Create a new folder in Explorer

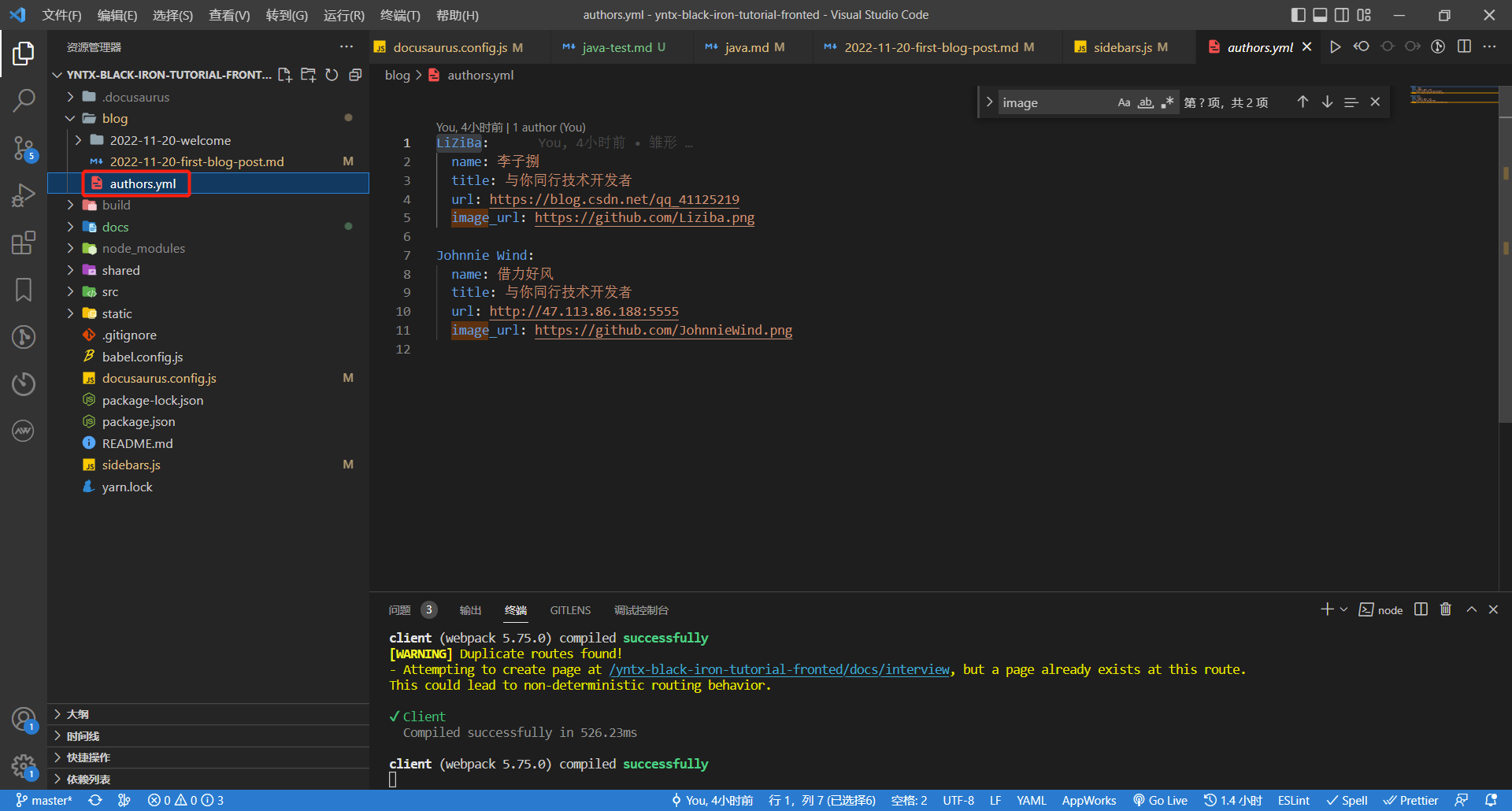(x=309, y=75)
